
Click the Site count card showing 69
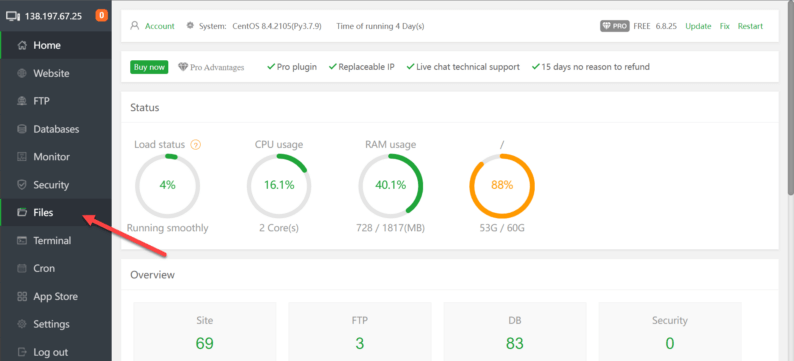[205, 332]
